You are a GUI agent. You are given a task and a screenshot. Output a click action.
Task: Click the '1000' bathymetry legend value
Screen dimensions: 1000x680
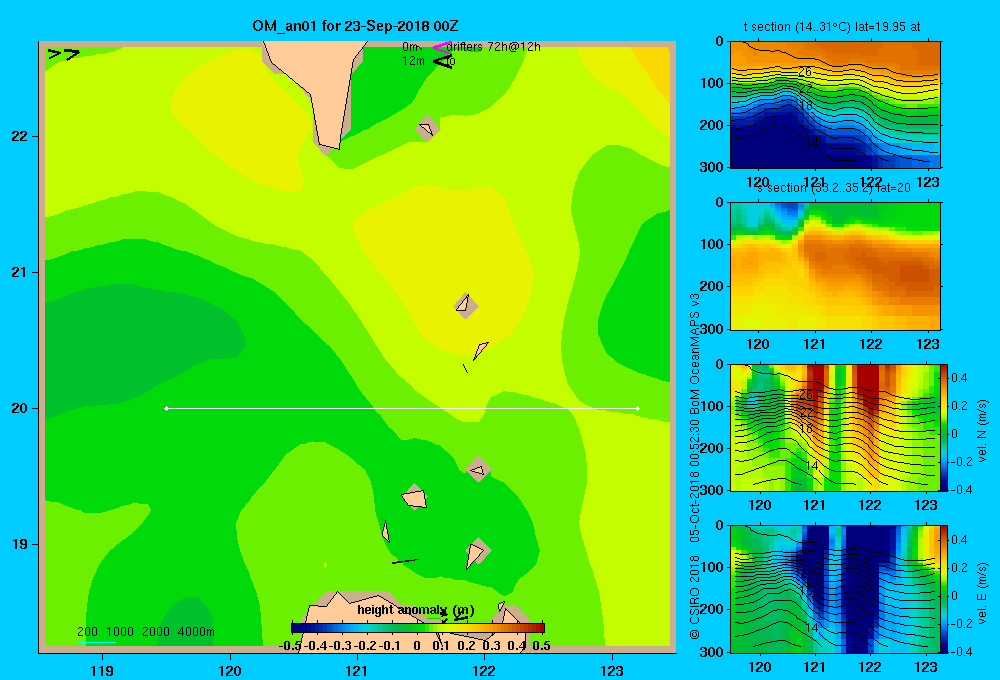pyautogui.click(x=120, y=632)
